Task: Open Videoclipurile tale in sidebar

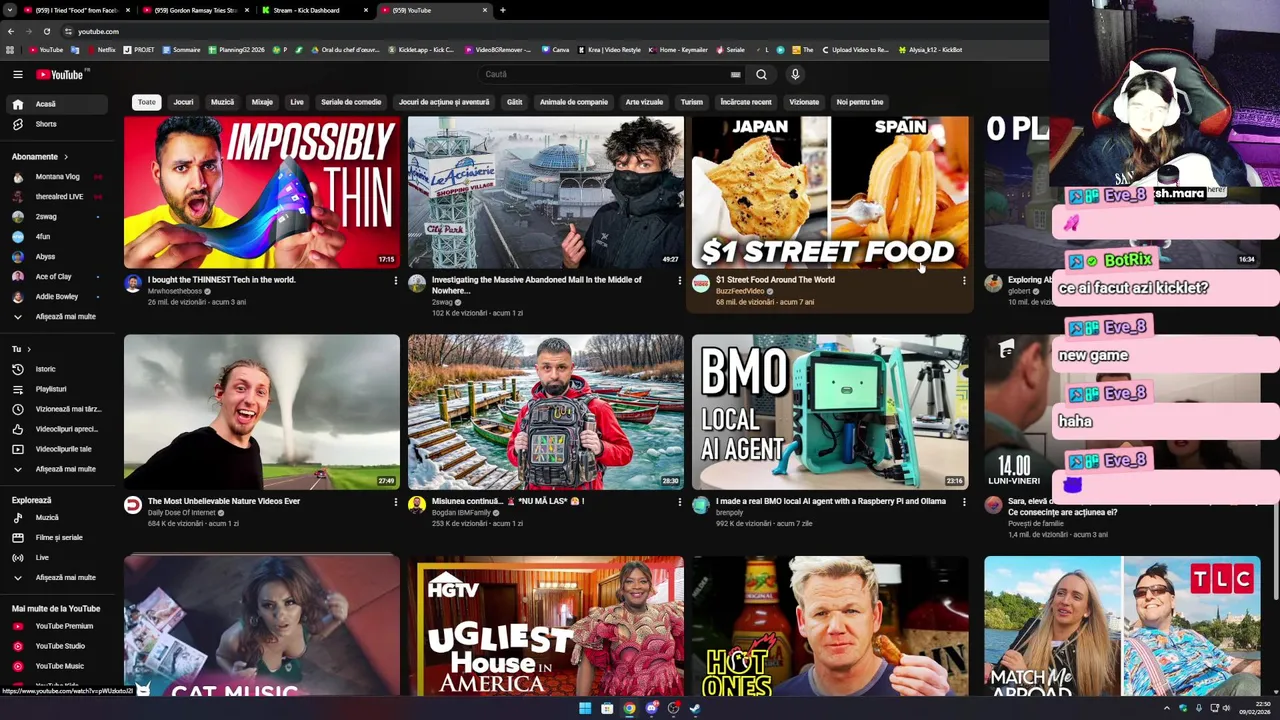Action: (x=58, y=449)
